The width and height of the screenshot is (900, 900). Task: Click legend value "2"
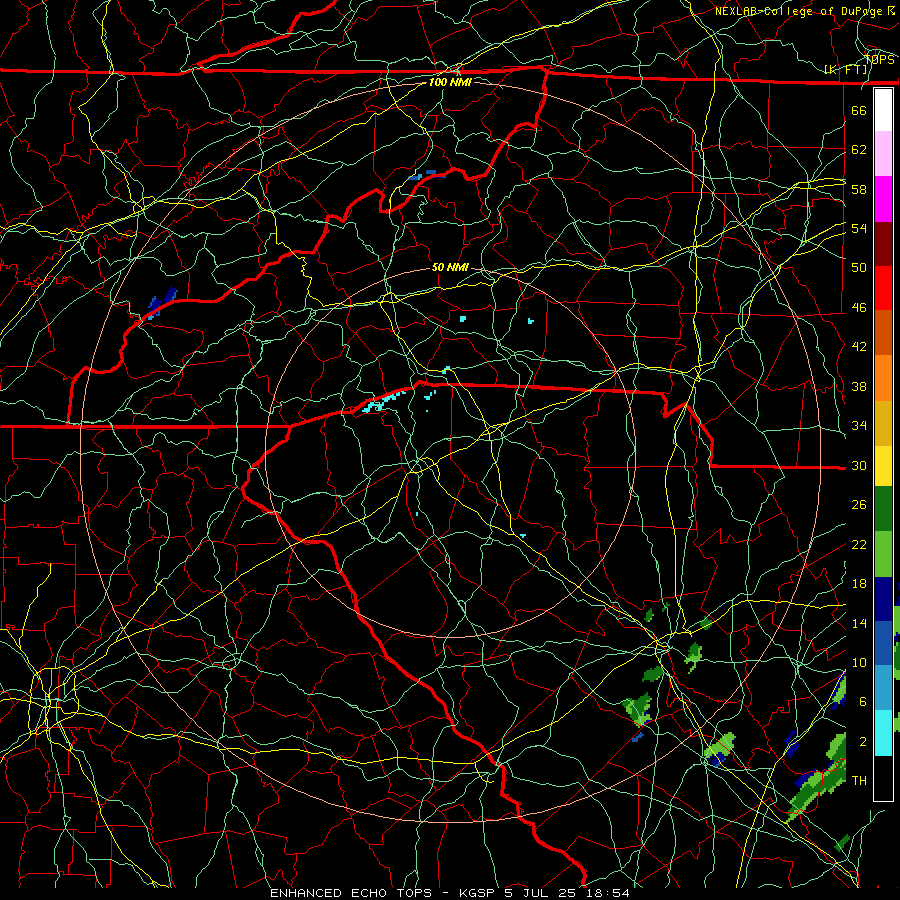click(x=863, y=742)
